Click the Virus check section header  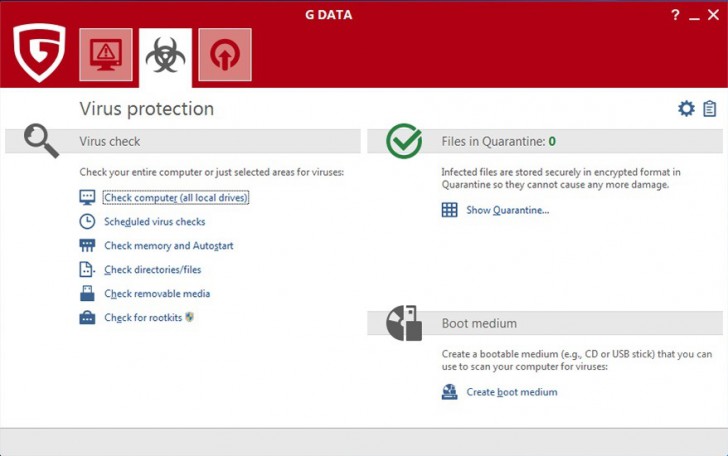[x=183, y=141]
